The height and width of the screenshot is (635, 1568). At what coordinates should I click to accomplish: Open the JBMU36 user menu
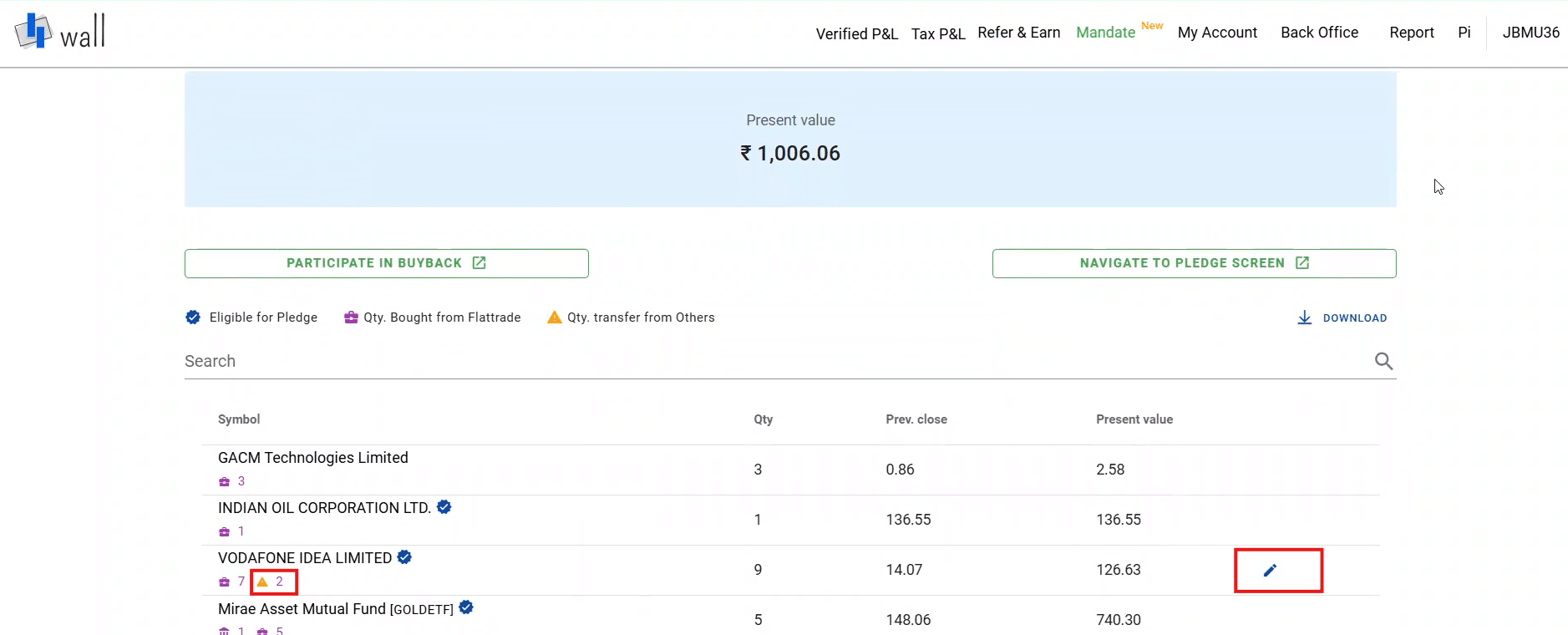(x=1531, y=33)
